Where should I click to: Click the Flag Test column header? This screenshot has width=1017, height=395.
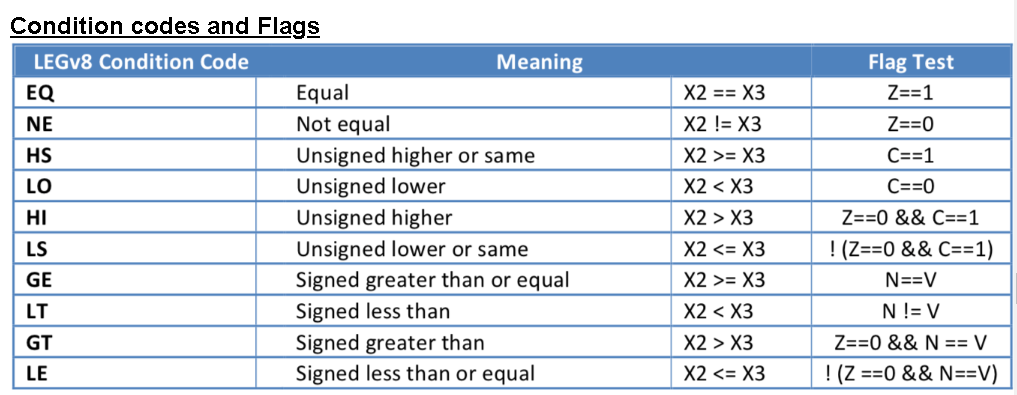(x=911, y=62)
